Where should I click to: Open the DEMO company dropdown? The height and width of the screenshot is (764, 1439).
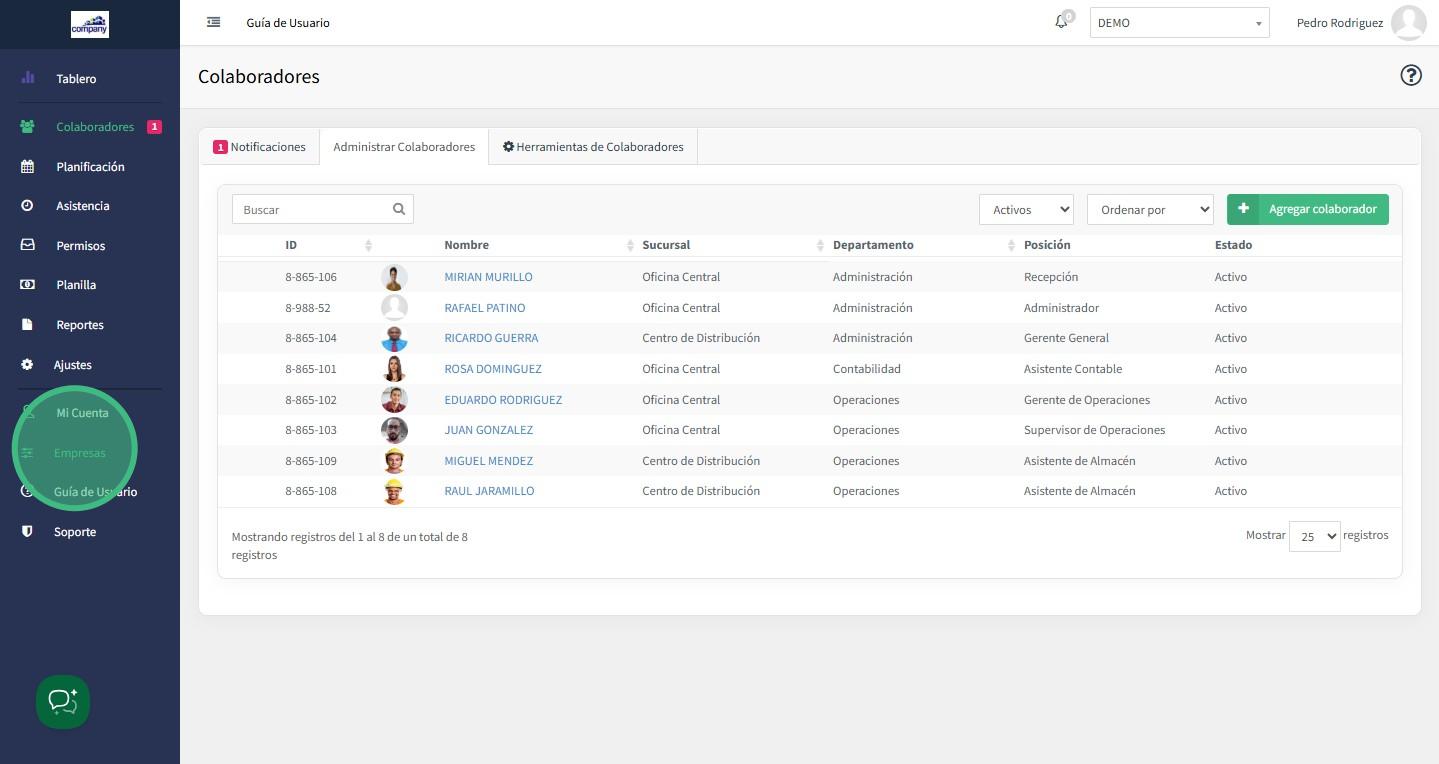click(x=1178, y=23)
